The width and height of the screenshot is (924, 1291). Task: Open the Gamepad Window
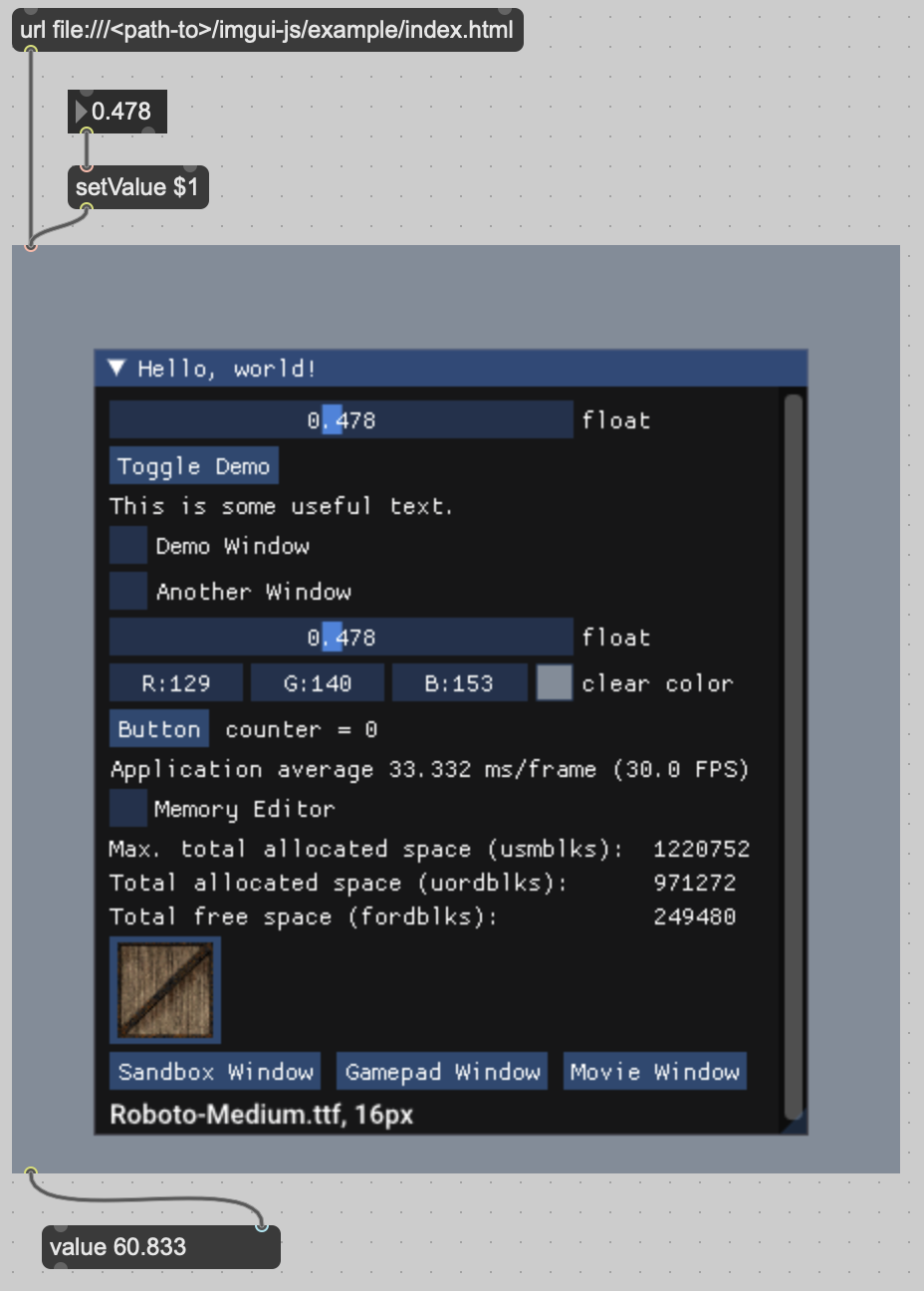(x=442, y=1072)
